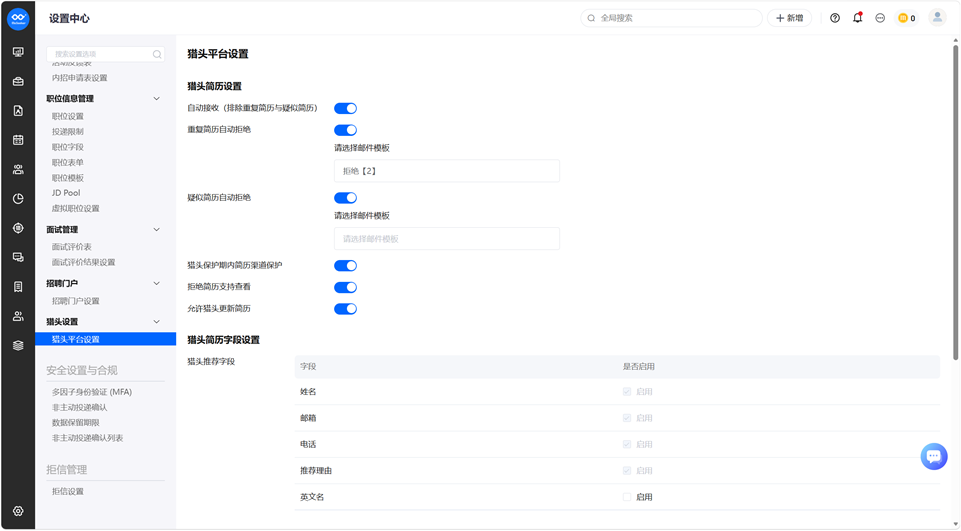Image resolution: width=961 pixels, height=531 pixels.
Task: Click the help question mark icon
Action: 835,18
